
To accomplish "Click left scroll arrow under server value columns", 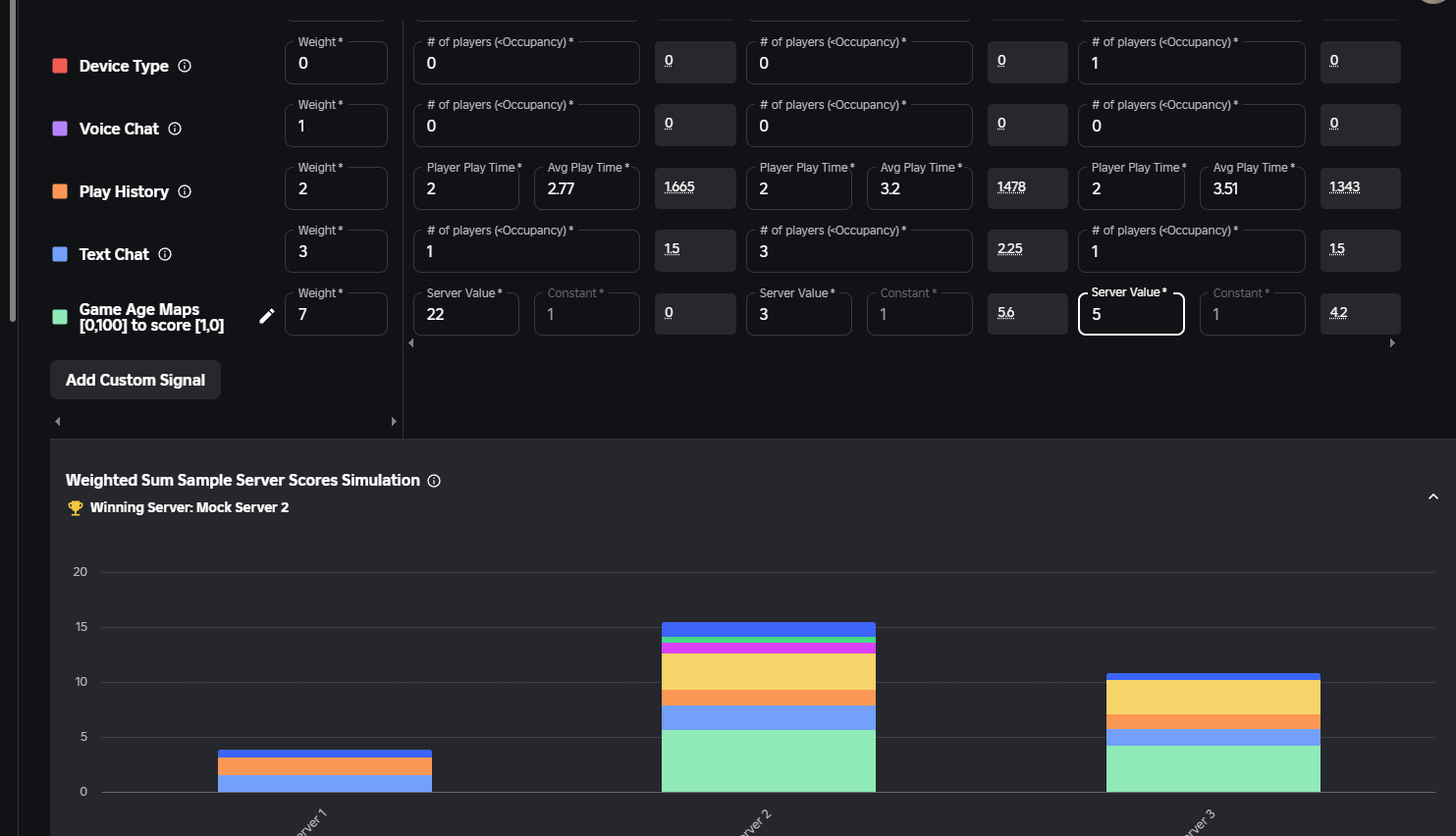I will coord(411,343).
